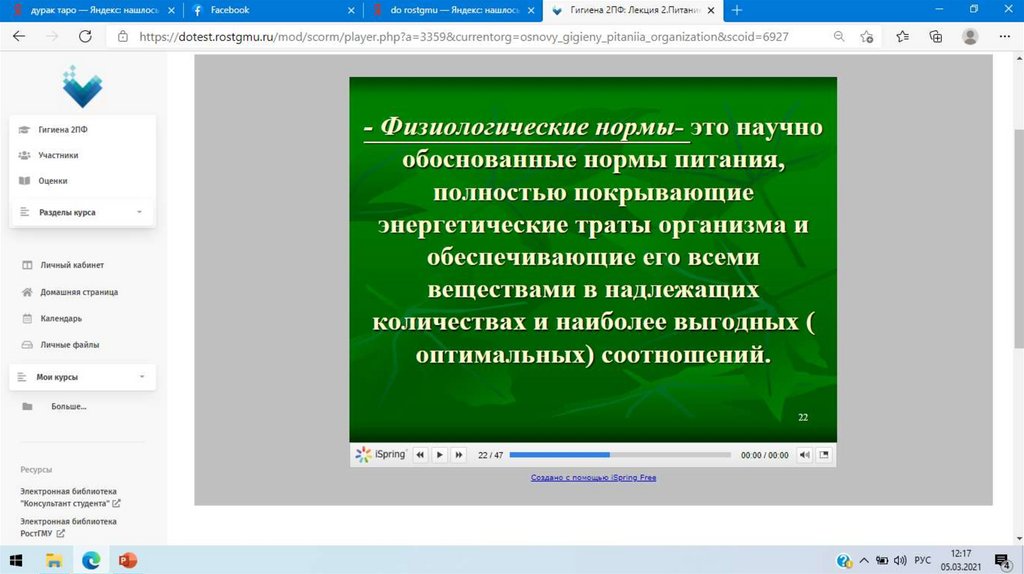Image resolution: width=1024 pixels, height=574 pixels.
Task: Click the address bar URL
Action: [x=464, y=37]
